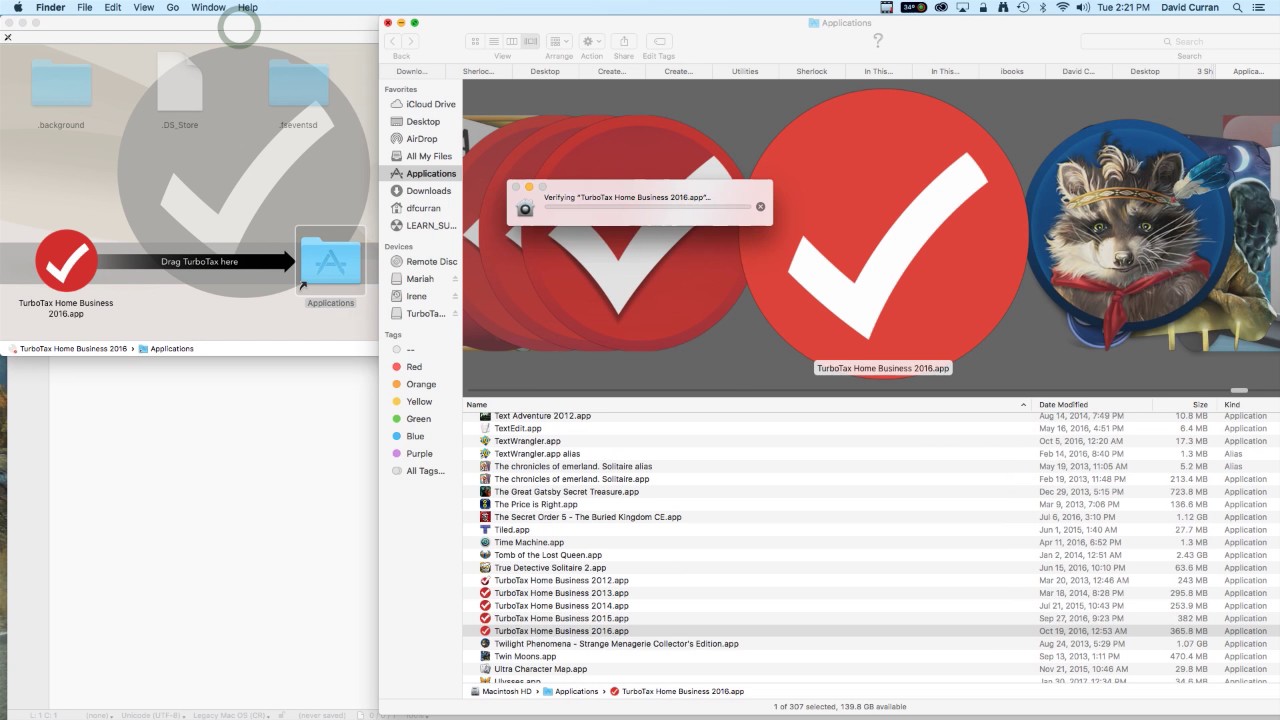Switch to the David C... tab
Image resolution: width=1280 pixels, height=720 pixels.
pyautogui.click(x=1078, y=71)
